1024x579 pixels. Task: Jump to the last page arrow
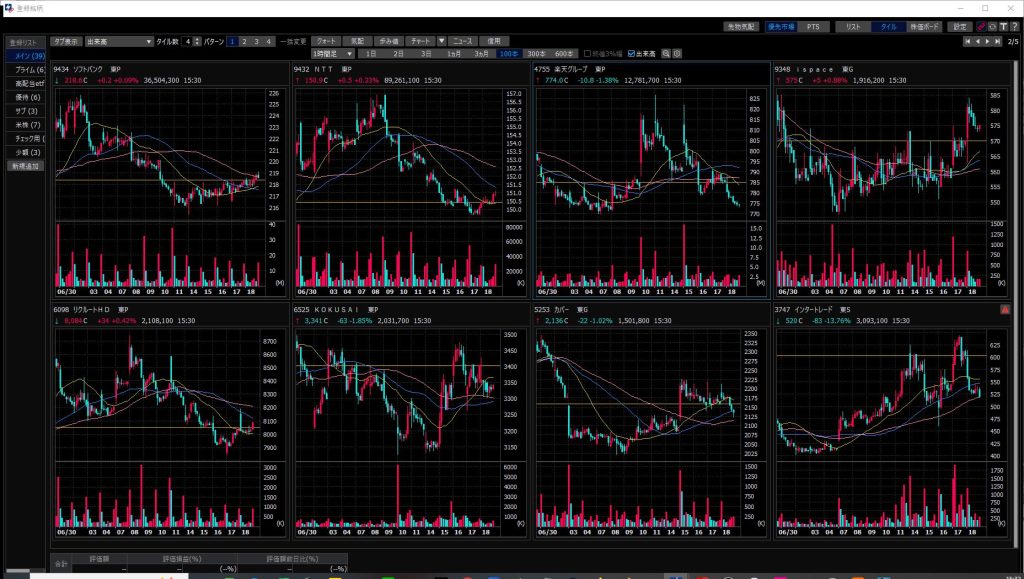(x=998, y=41)
